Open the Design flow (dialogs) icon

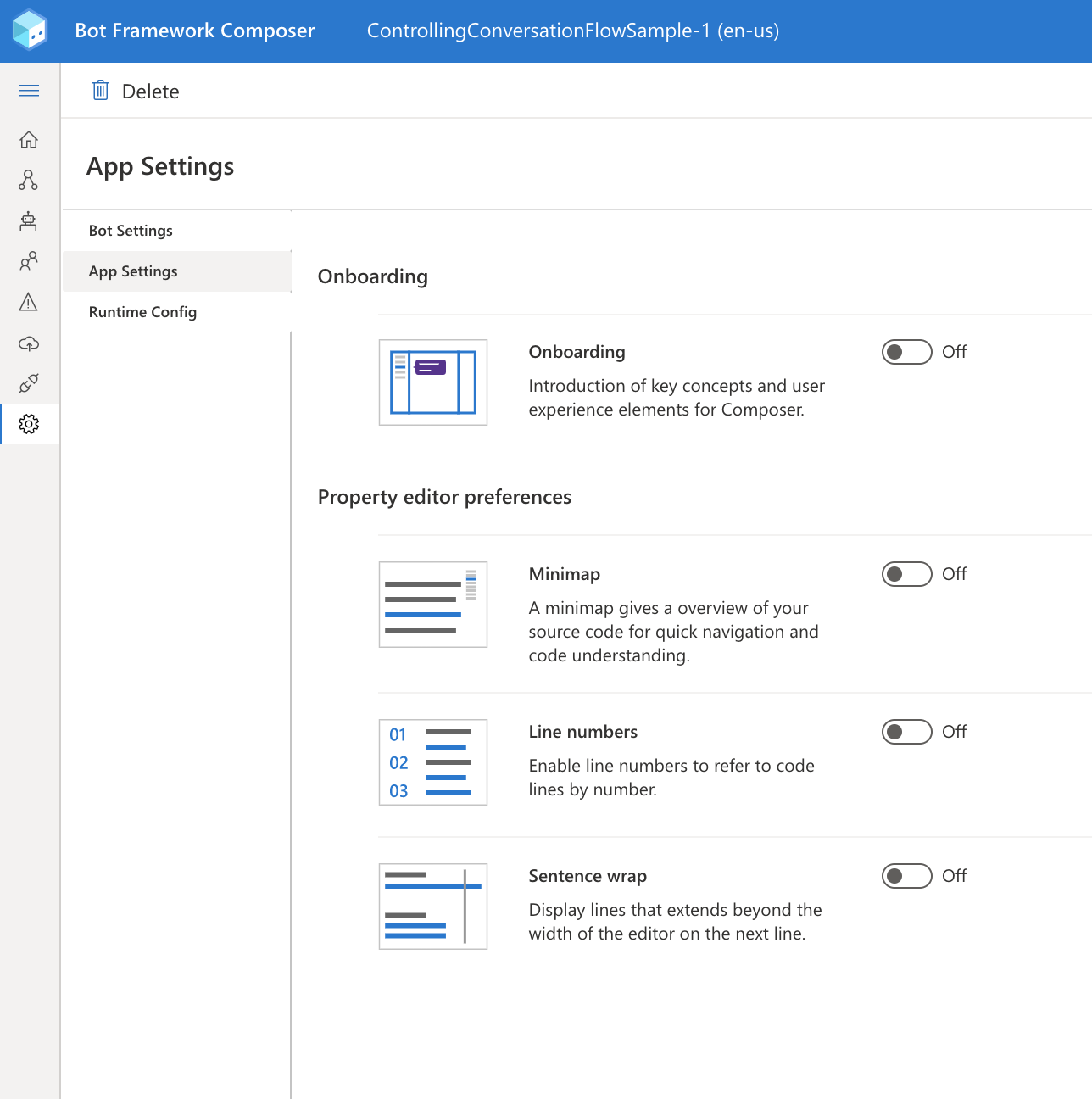[29, 180]
